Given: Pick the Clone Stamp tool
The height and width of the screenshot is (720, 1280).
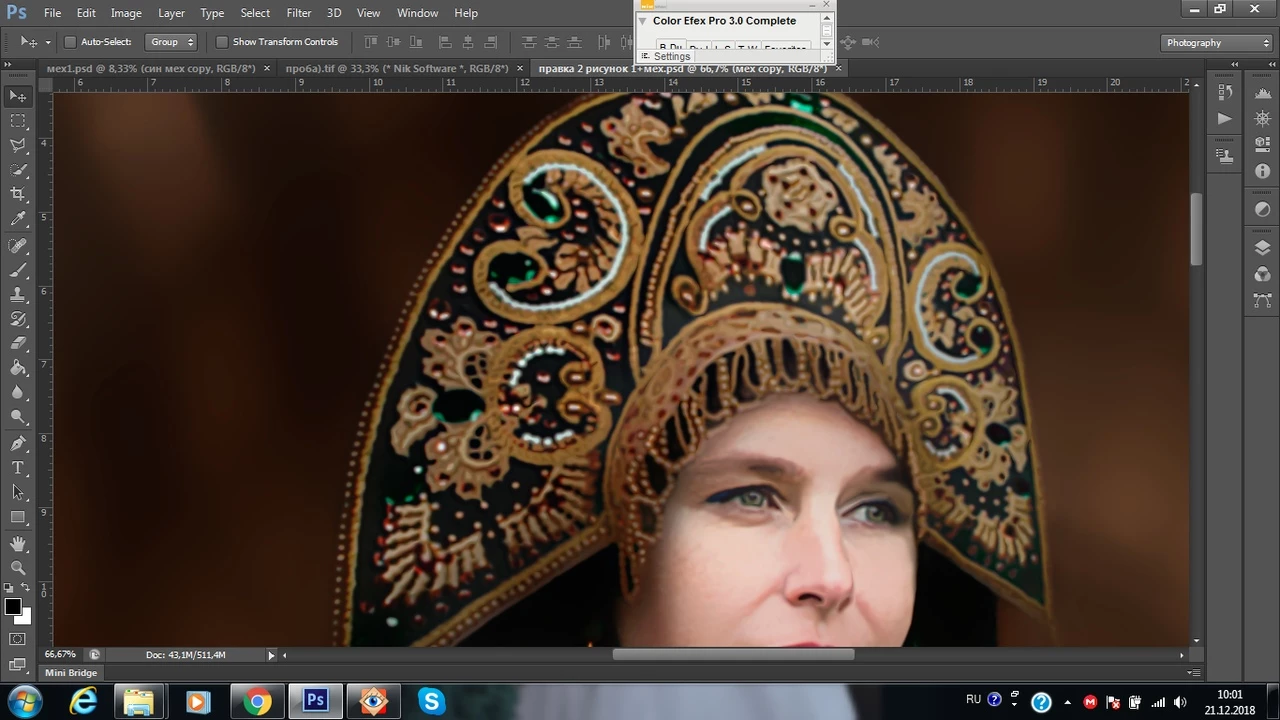Looking at the screenshot, I should [18, 295].
